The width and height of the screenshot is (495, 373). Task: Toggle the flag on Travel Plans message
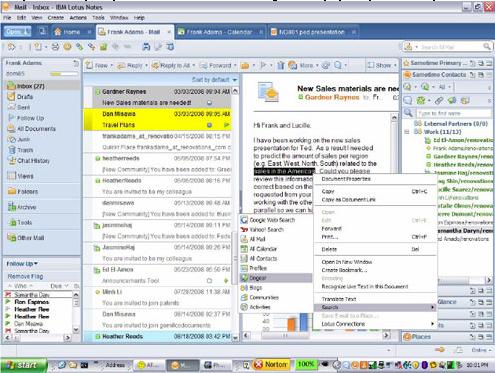[227, 125]
